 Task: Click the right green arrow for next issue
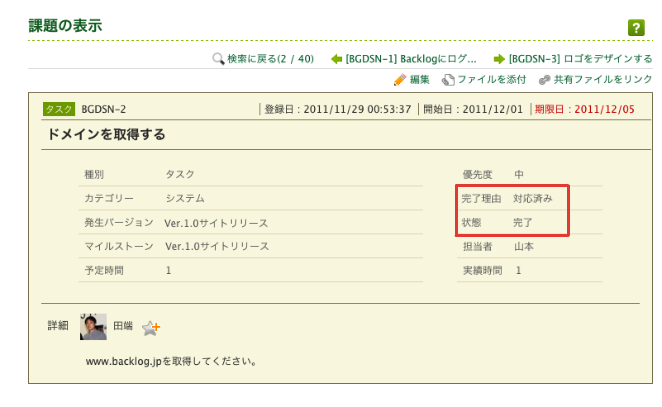point(499,59)
